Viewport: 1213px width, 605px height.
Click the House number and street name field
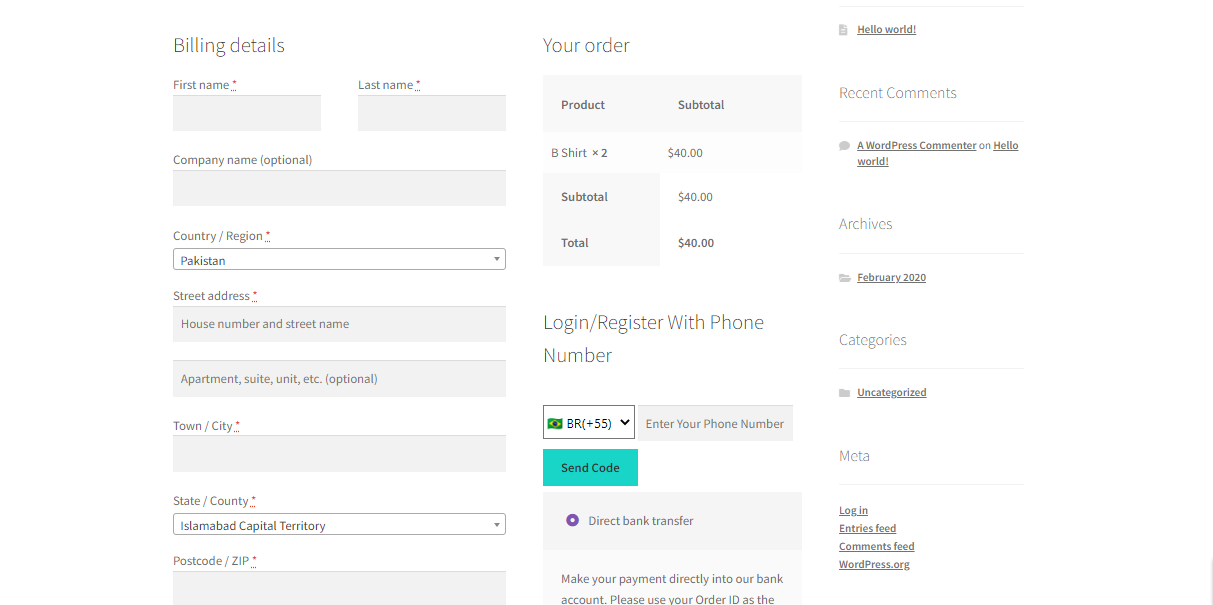pos(339,324)
